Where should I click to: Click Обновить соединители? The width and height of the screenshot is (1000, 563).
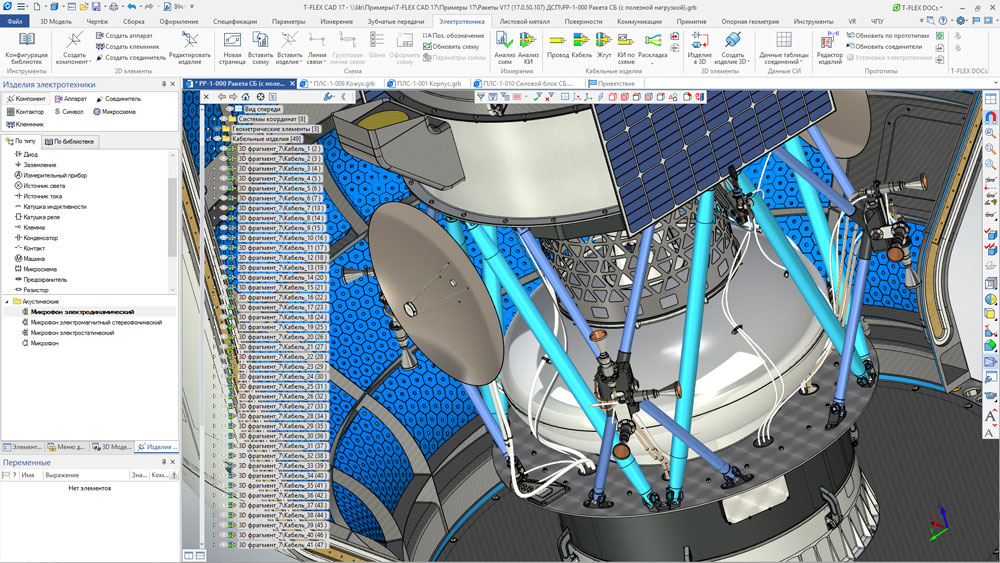click(x=884, y=47)
